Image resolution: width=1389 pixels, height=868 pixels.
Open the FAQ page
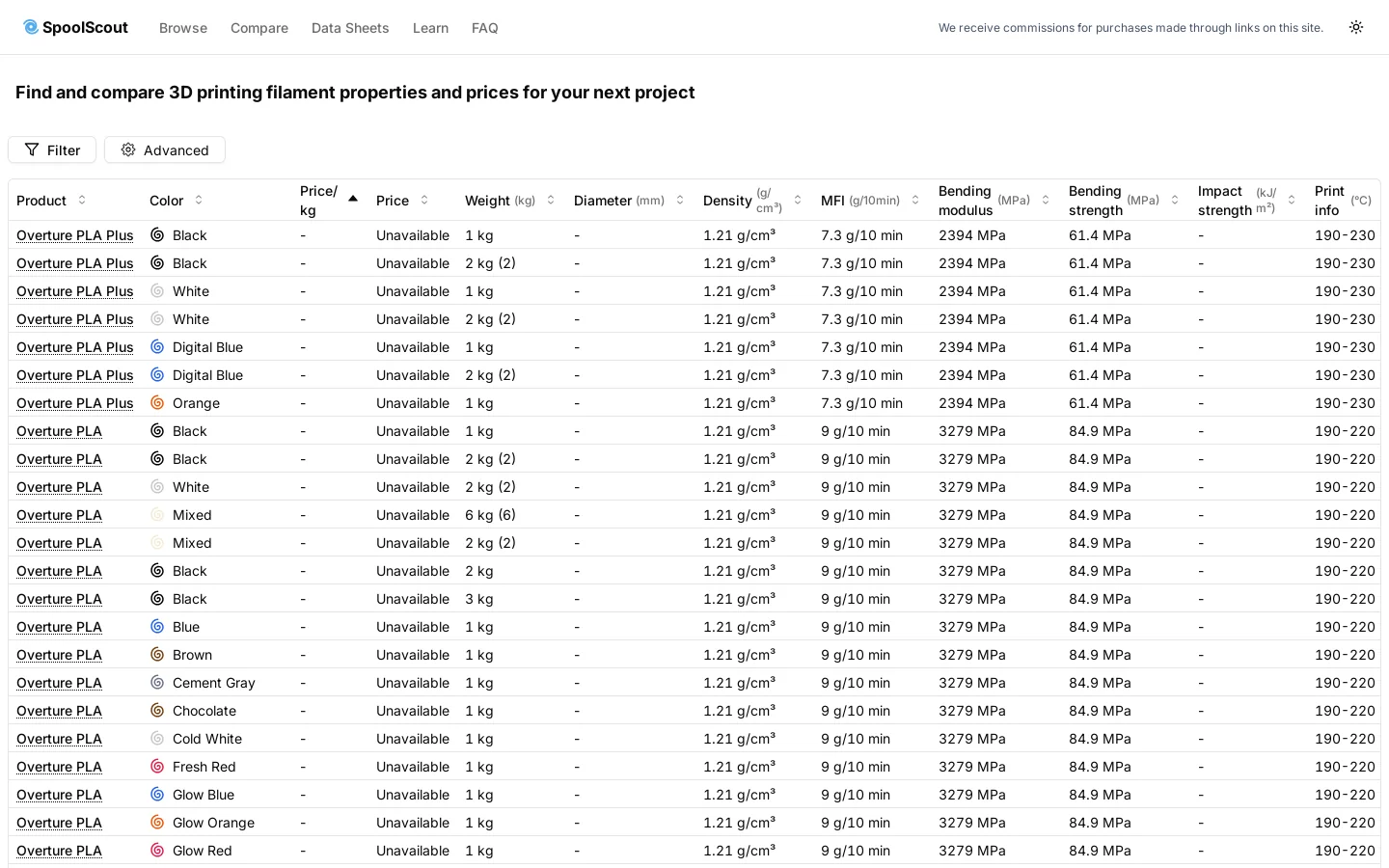coord(485,28)
